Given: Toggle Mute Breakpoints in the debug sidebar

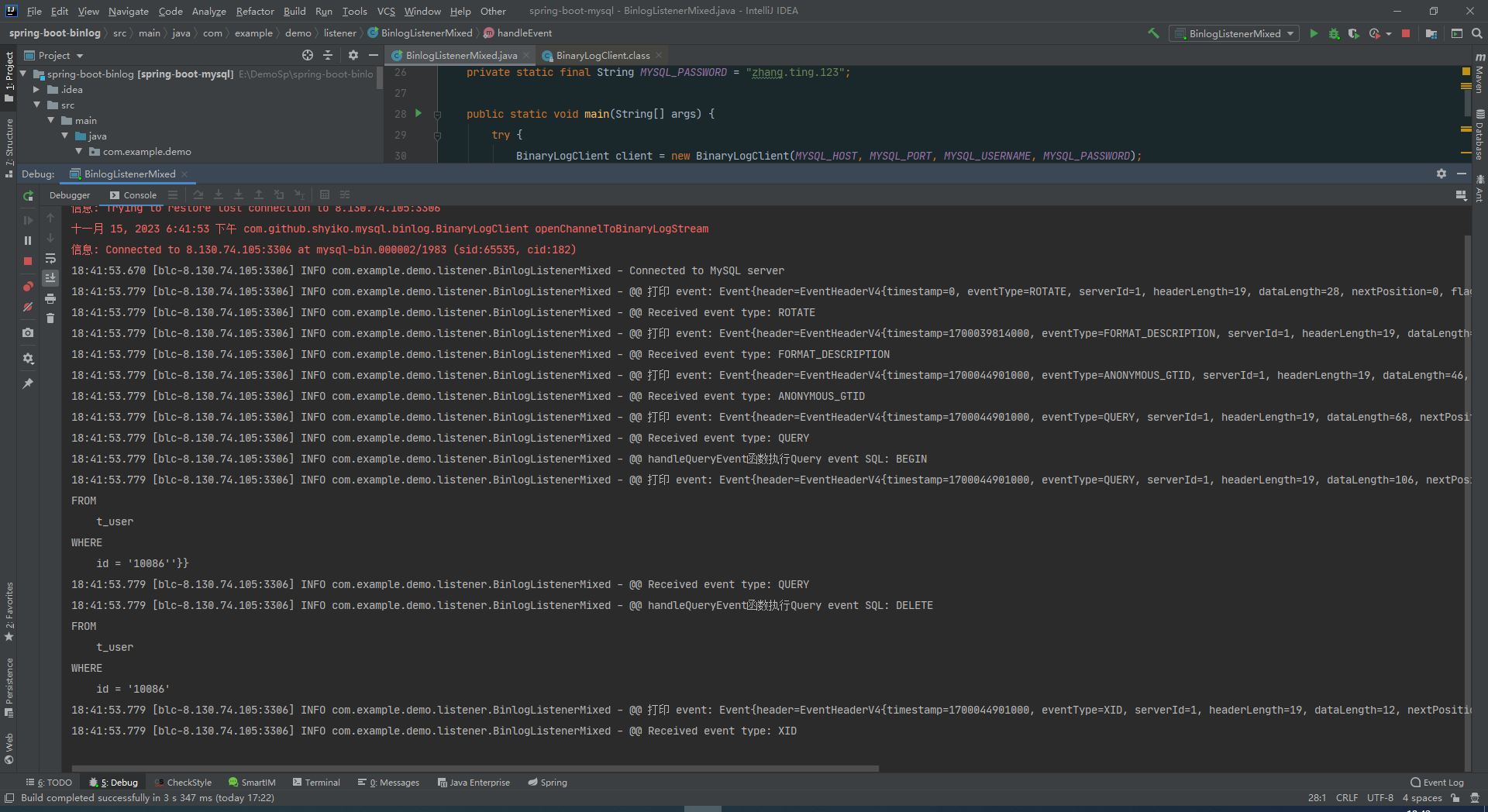Looking at the screenshot, I should click(x=28, y=307).
